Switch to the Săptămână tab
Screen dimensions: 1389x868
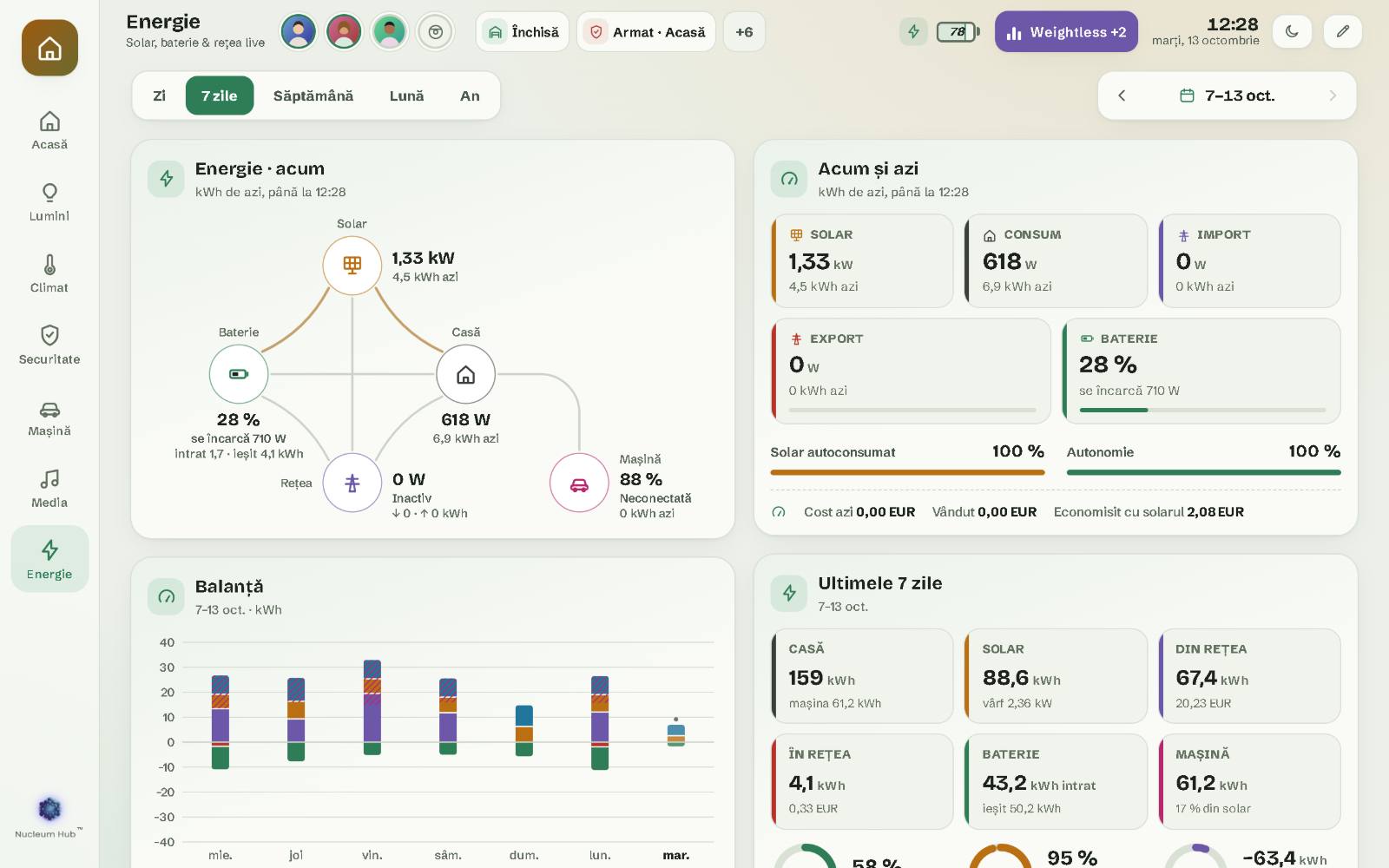pyautogui.click(x=313, y=95)
